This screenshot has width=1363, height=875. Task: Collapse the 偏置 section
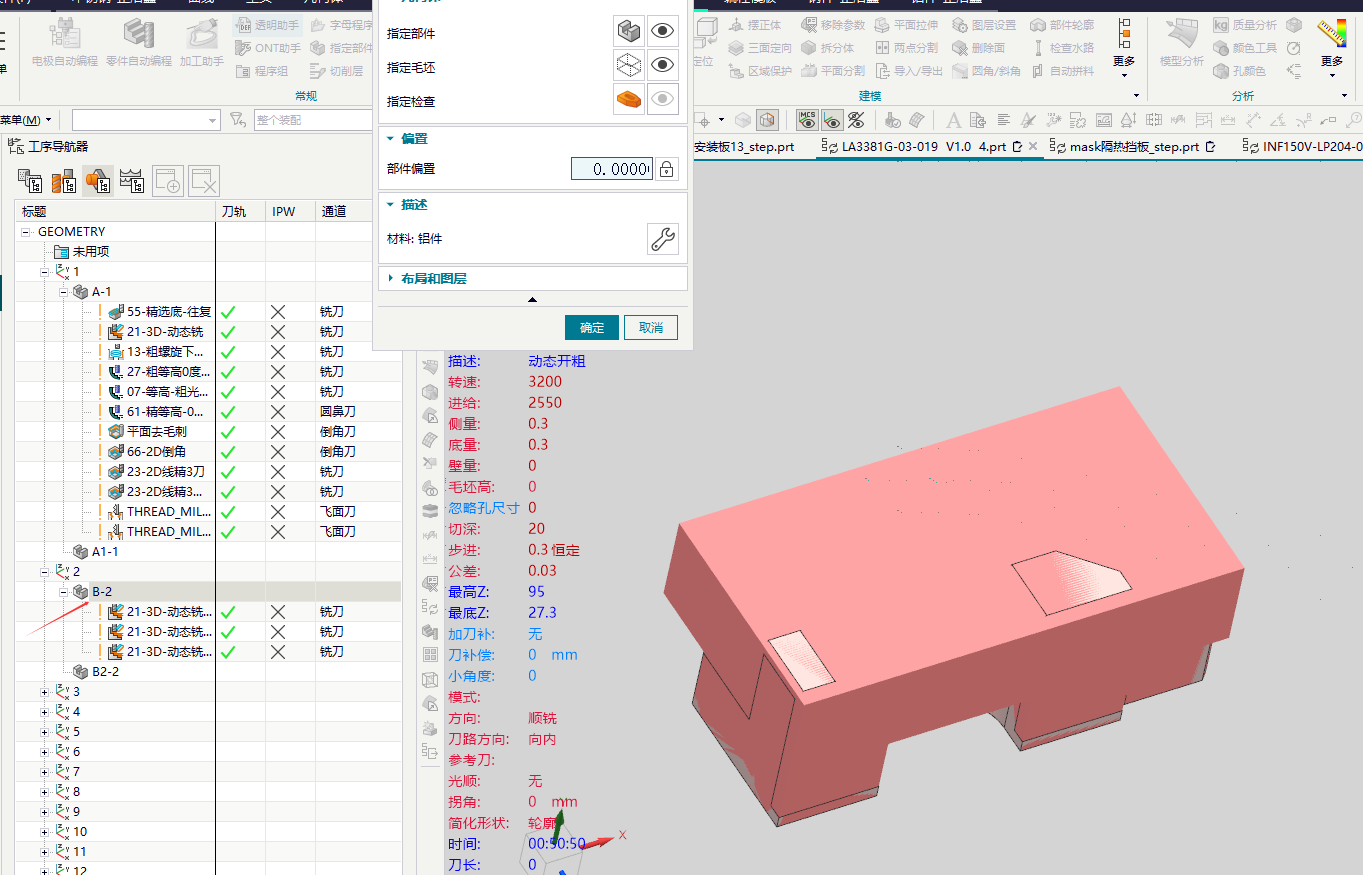391,139
